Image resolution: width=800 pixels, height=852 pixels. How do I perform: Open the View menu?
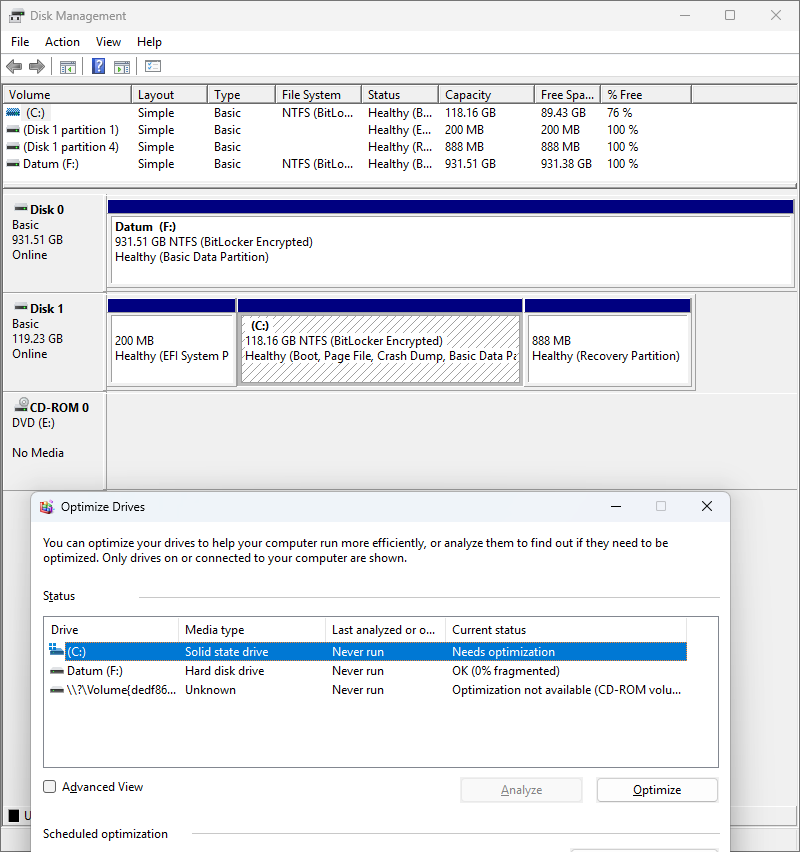click(x=108, y=42)
